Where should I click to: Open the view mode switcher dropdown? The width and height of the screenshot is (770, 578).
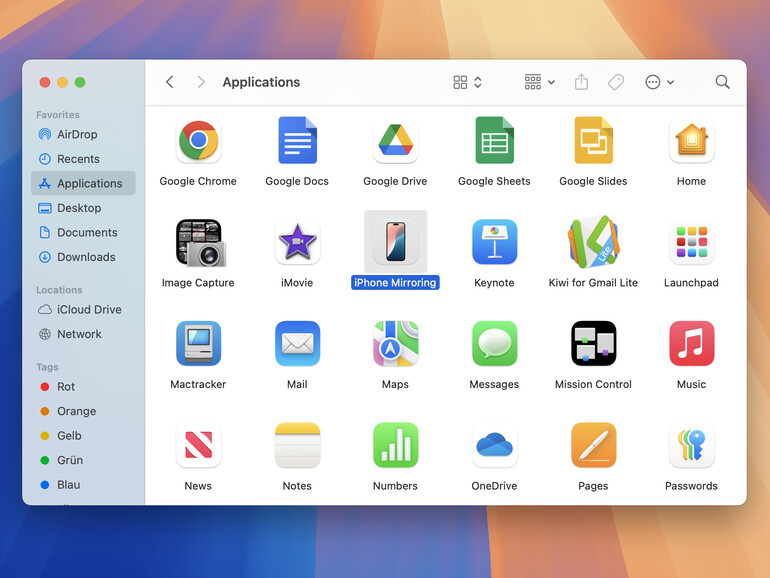(x=467, y=82)
